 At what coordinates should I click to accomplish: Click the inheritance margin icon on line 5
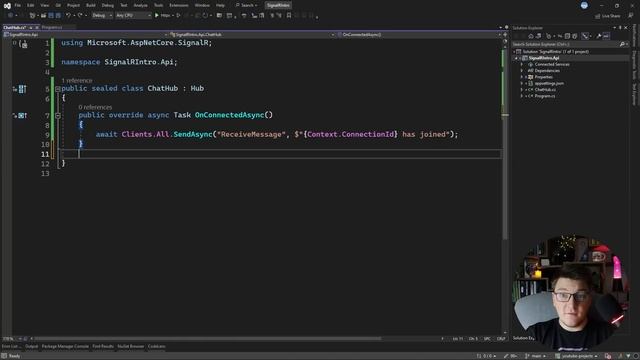pos(22,89)
